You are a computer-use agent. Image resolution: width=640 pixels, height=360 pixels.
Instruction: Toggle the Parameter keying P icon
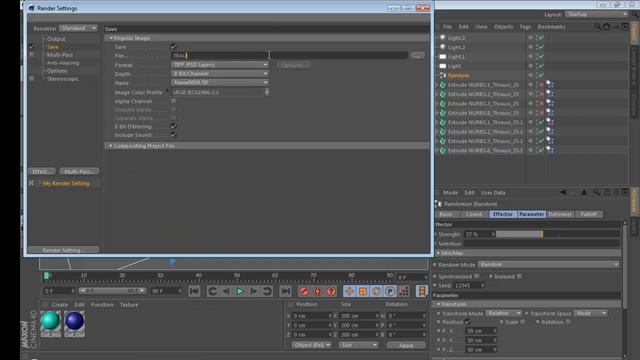(390, 291)
